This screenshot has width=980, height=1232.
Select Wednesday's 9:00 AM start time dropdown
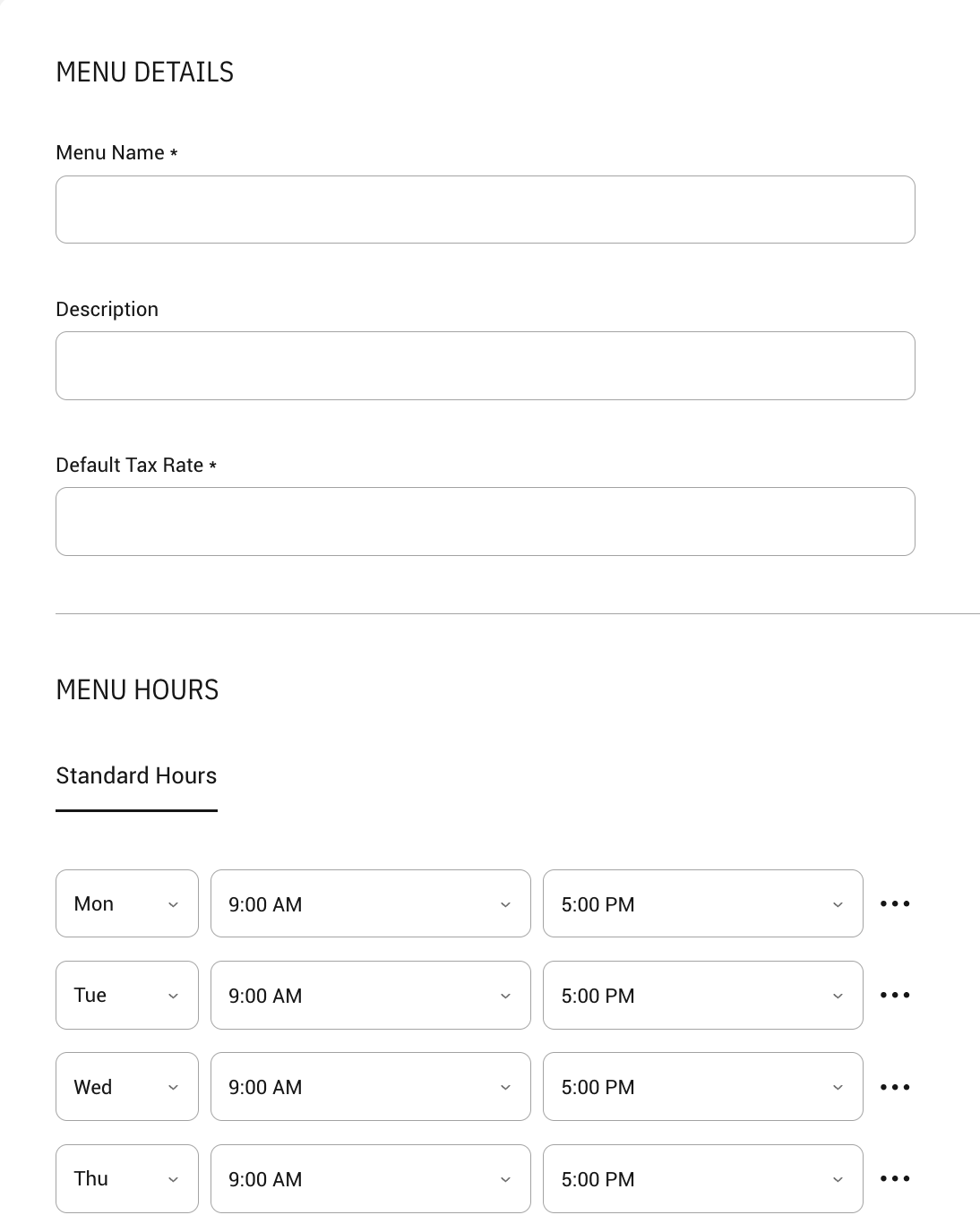pos(370,1087)
